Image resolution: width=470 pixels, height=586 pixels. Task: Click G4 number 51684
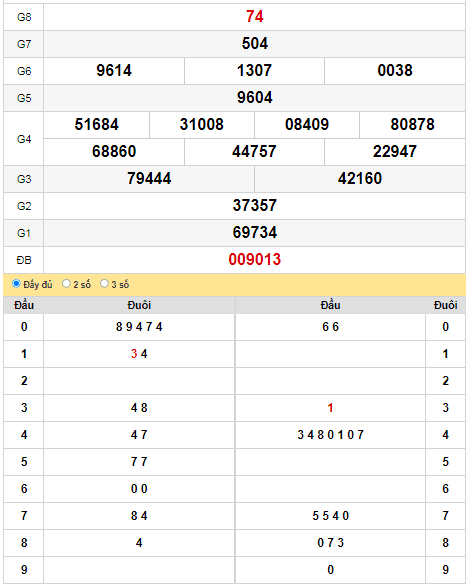(x=96, y=124)
